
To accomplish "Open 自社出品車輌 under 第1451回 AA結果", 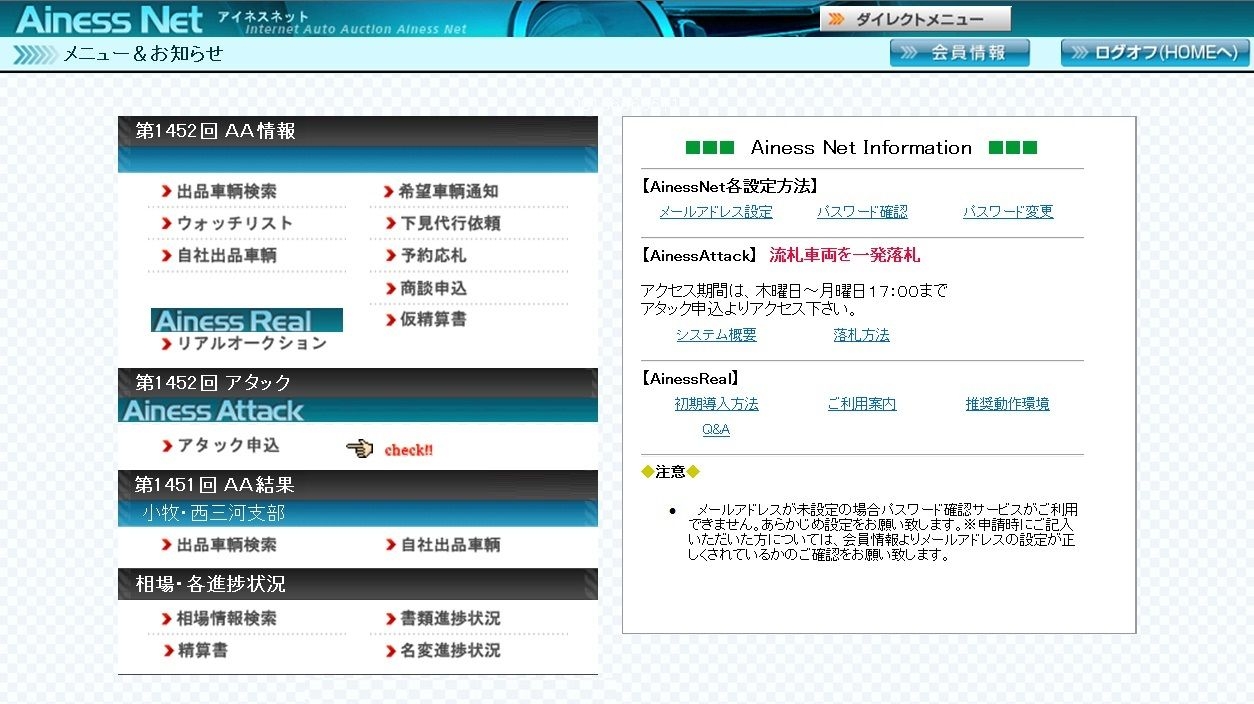I will pos(443,545).
